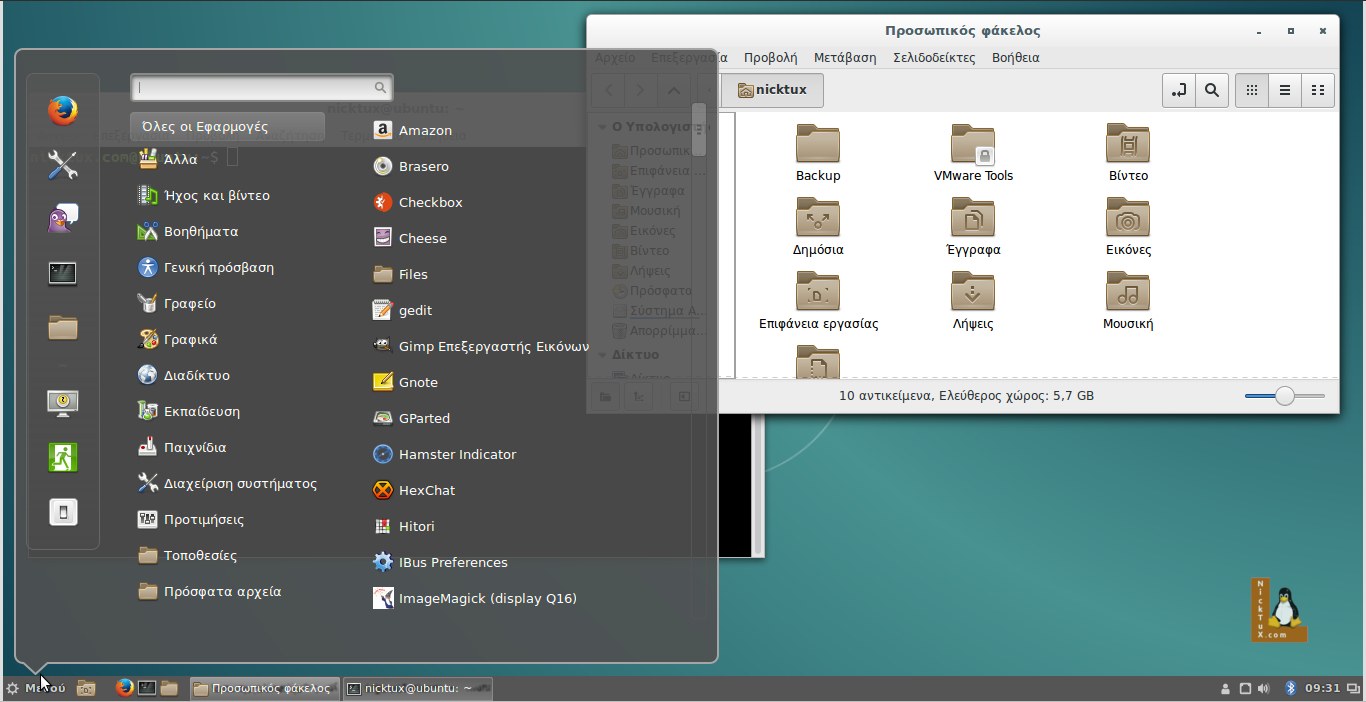
Task: Switch file manager to list view
Action: pos(1285,90)
